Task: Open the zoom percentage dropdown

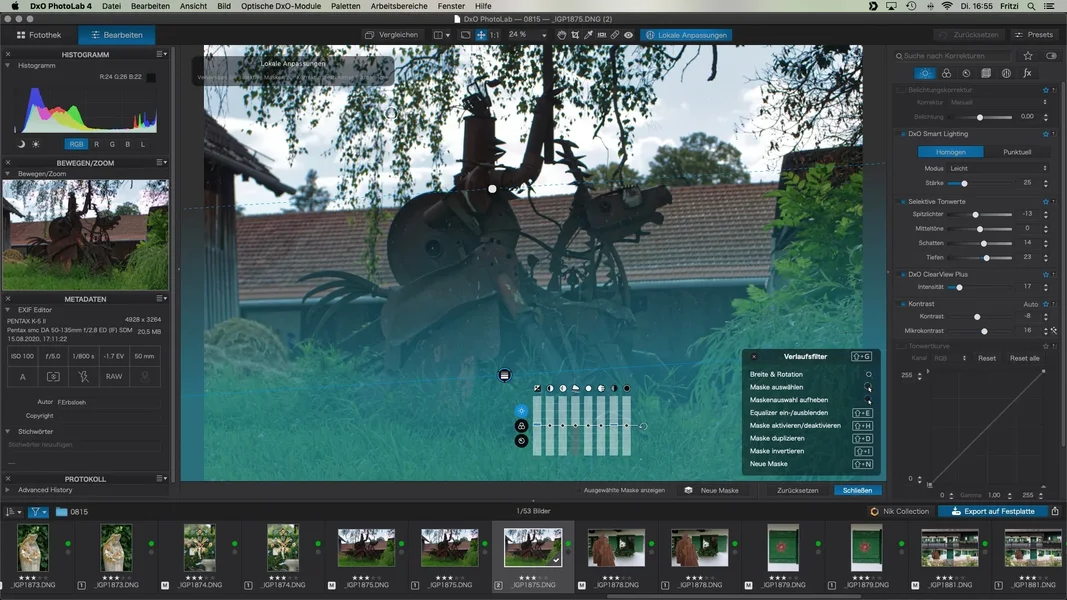Action: (x=544, y=35)
